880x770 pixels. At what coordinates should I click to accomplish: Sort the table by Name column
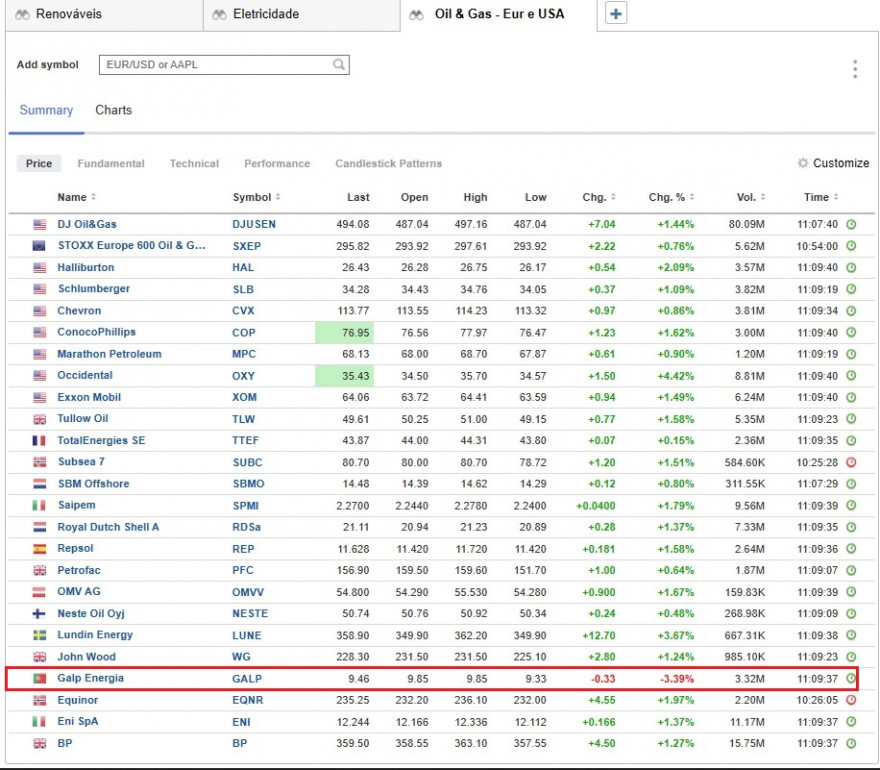76,197
